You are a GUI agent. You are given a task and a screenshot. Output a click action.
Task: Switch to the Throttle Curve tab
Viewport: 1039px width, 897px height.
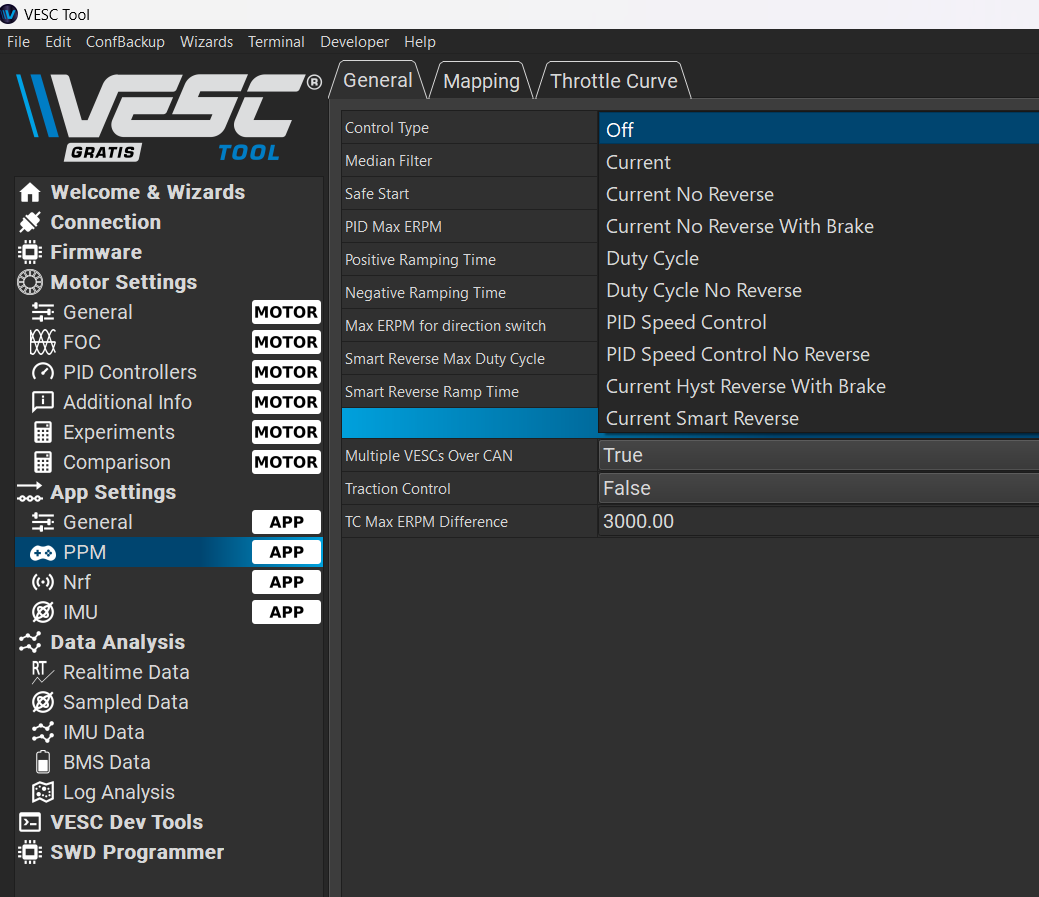614,81
